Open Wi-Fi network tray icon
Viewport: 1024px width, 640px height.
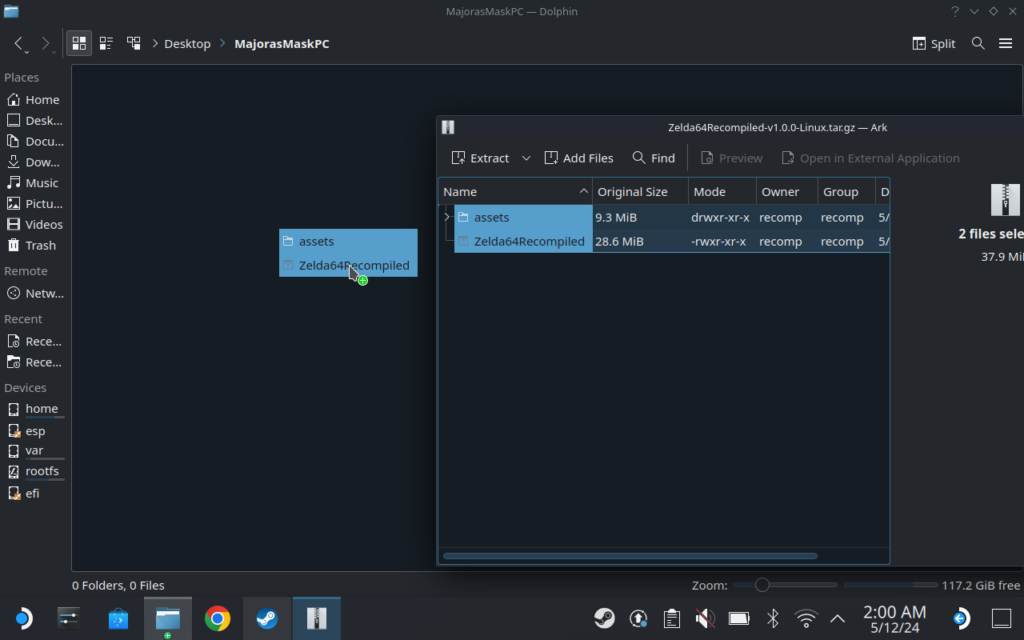pos(806,618)
